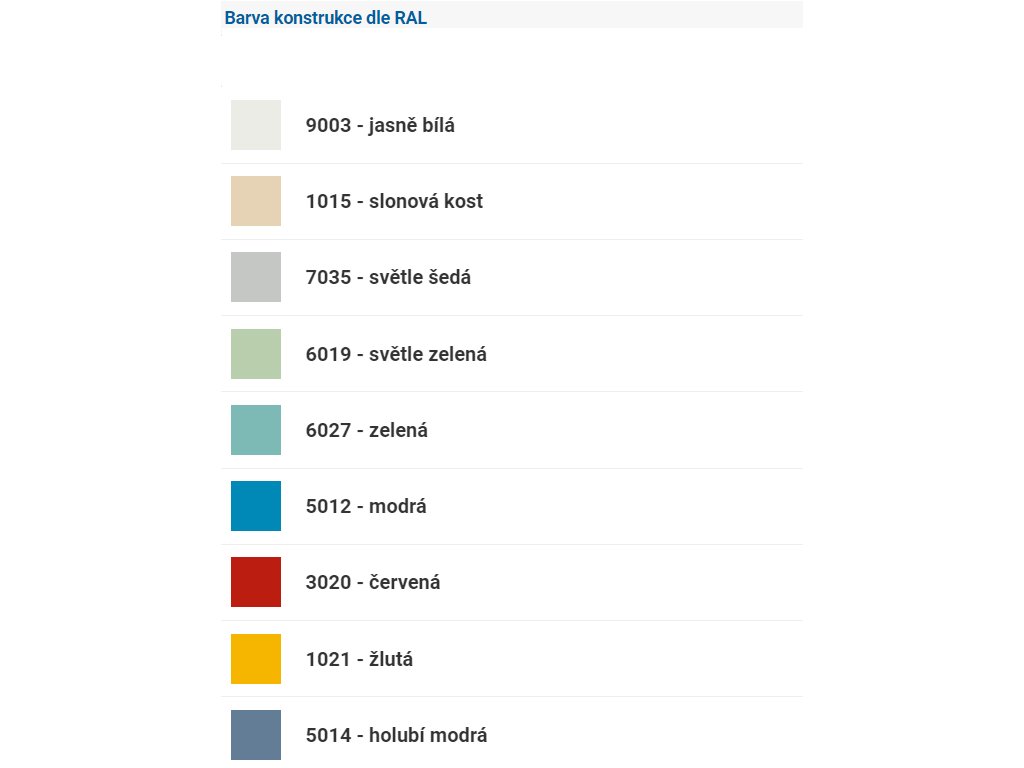Choose the 7035 světle šedá swatch
This screenshot has width=1024, height=768.
click(256, 277)
